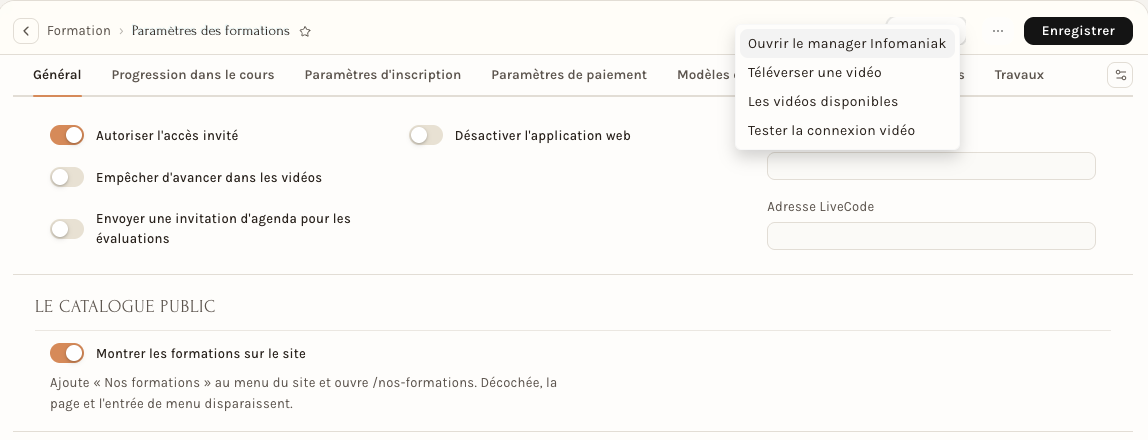Open the Paramètres d'inscription tab

[x=383, y=75]
